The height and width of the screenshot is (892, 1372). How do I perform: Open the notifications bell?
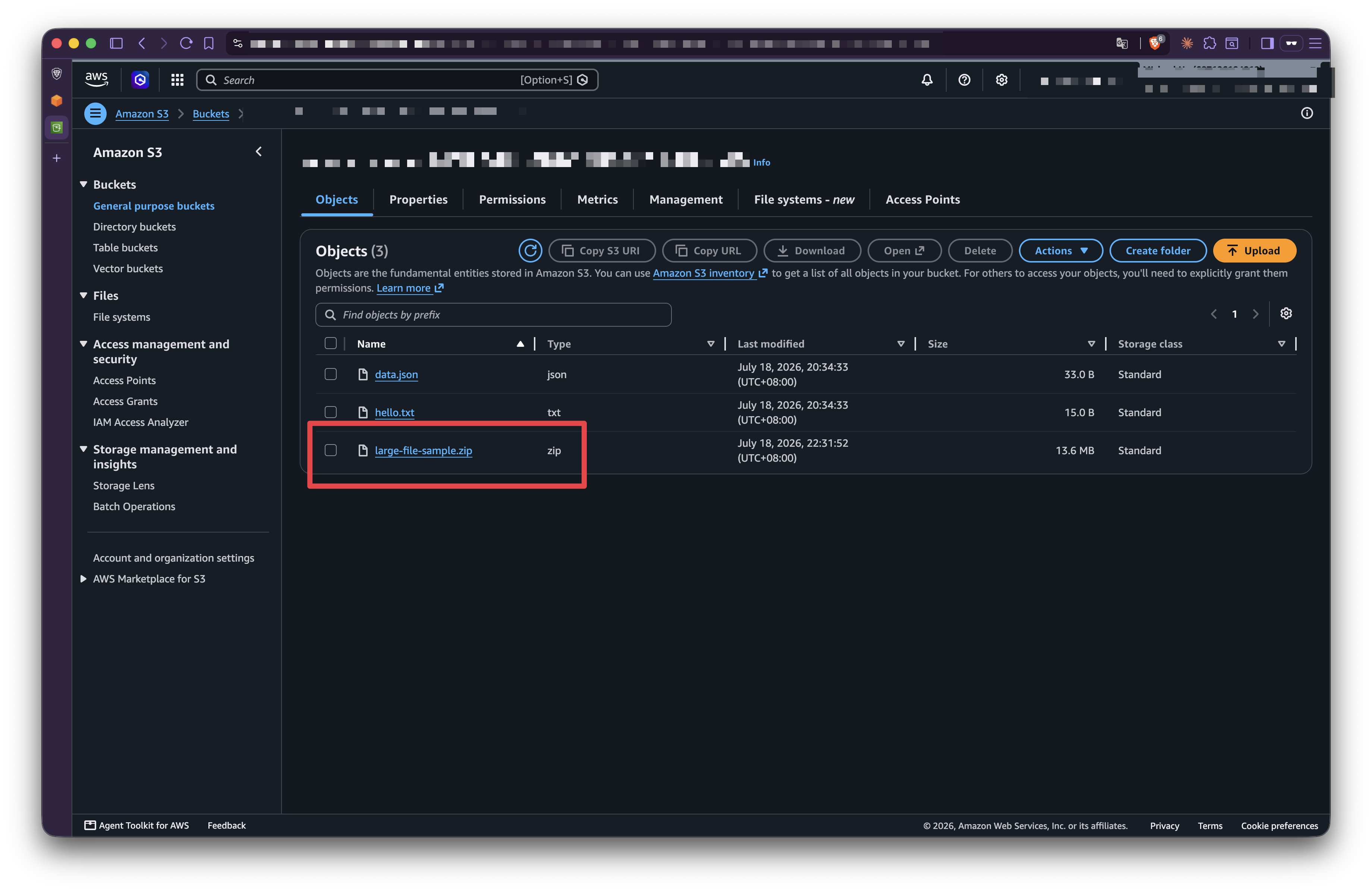click(926, 79)
